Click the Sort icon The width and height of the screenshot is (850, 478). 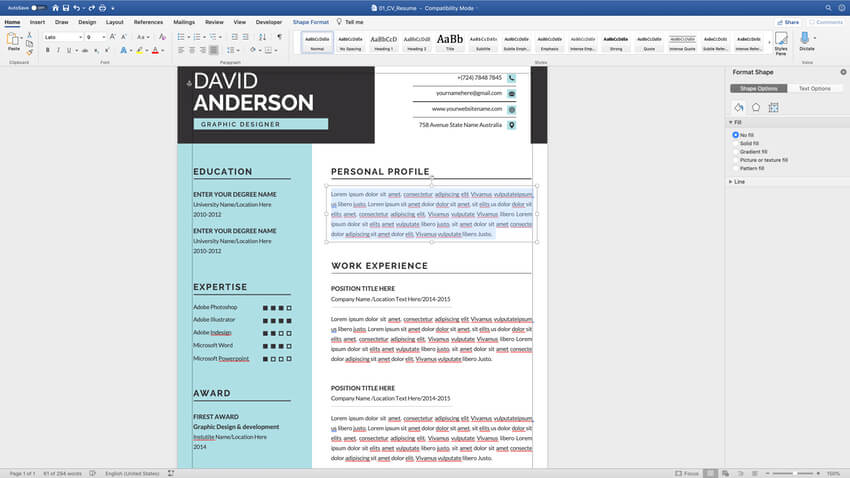[262, 37]
